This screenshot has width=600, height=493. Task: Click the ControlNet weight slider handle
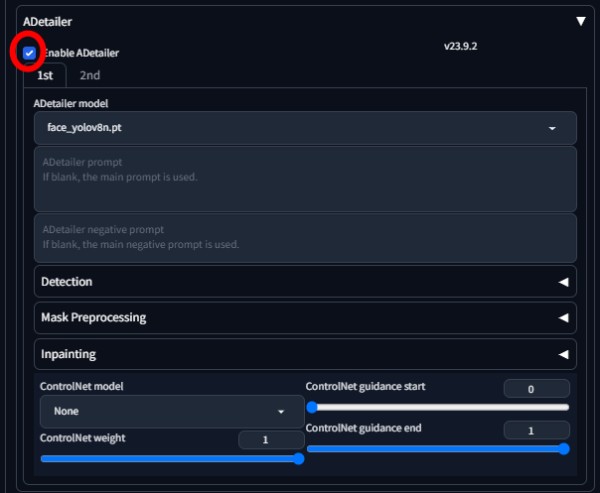pyautogui.click(x=298, y=459)
